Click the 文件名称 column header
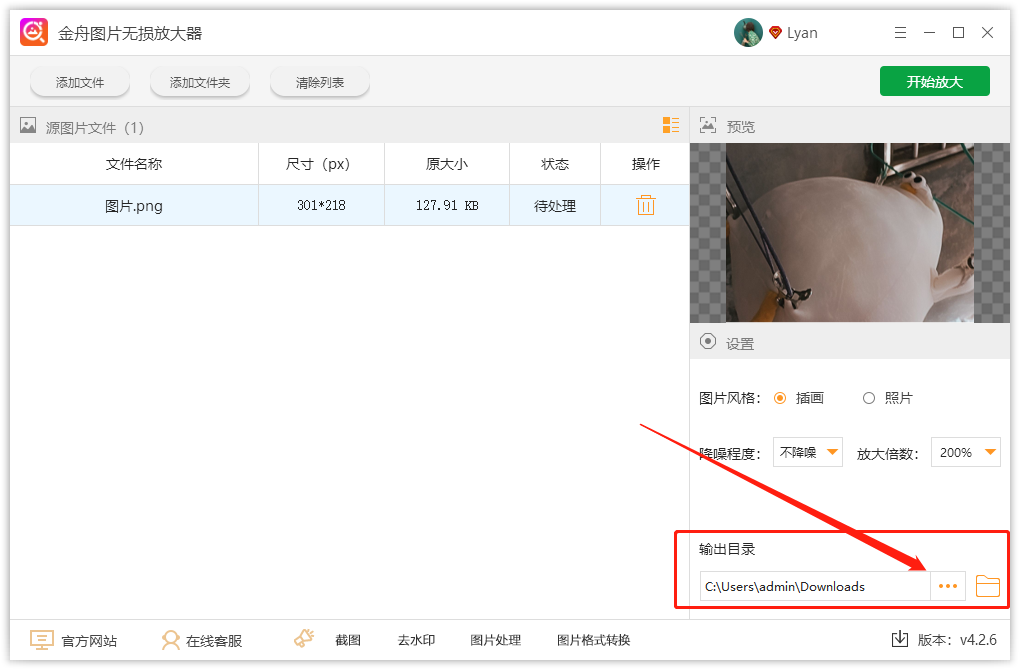 tap(134, 164)
